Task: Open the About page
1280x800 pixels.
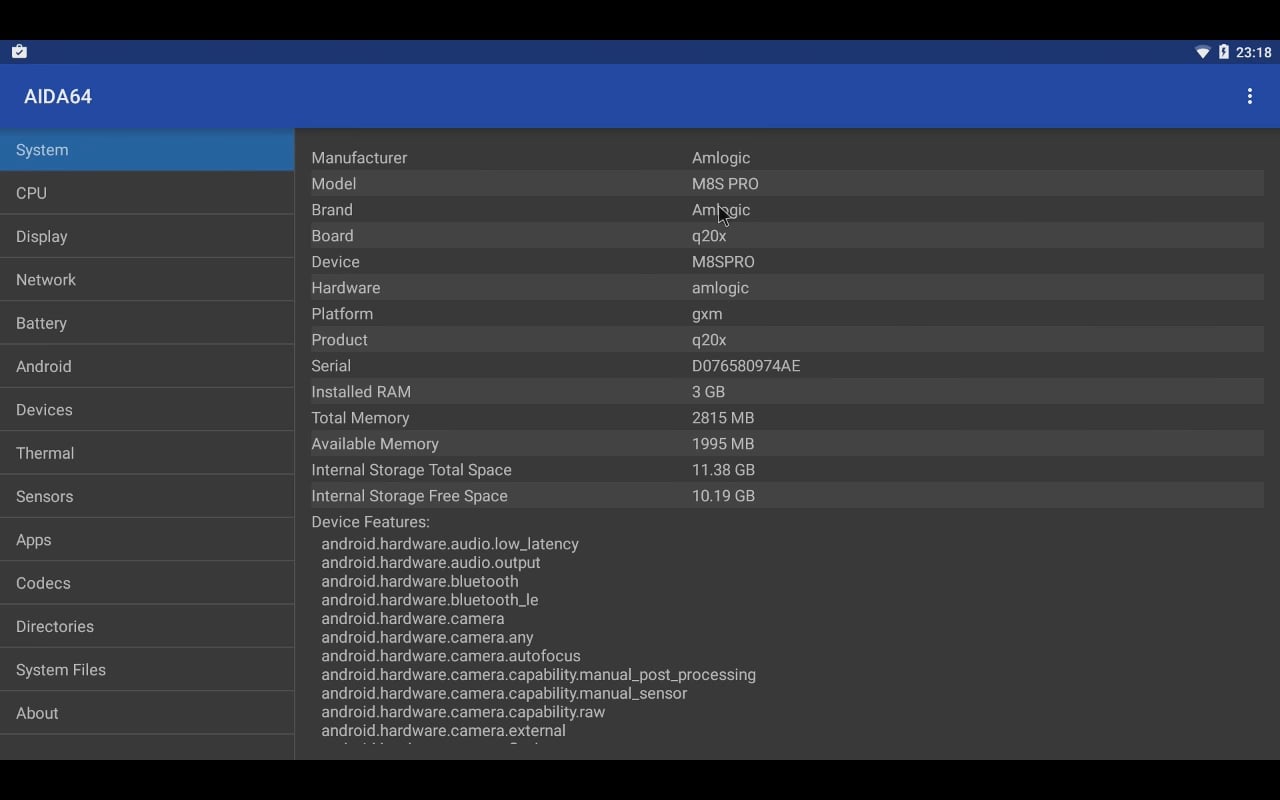Action: pos(147,713)
